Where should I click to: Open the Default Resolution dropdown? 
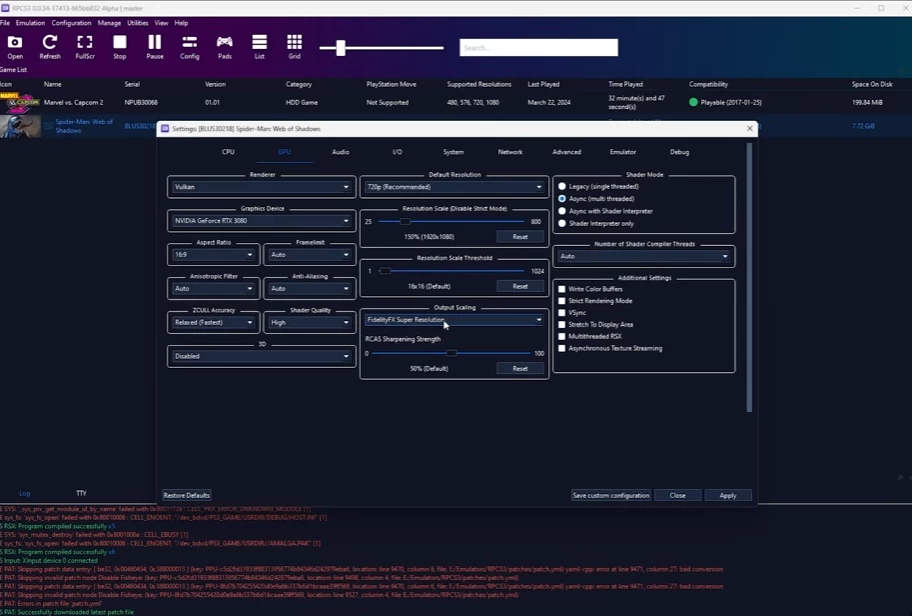pos(454,187)
